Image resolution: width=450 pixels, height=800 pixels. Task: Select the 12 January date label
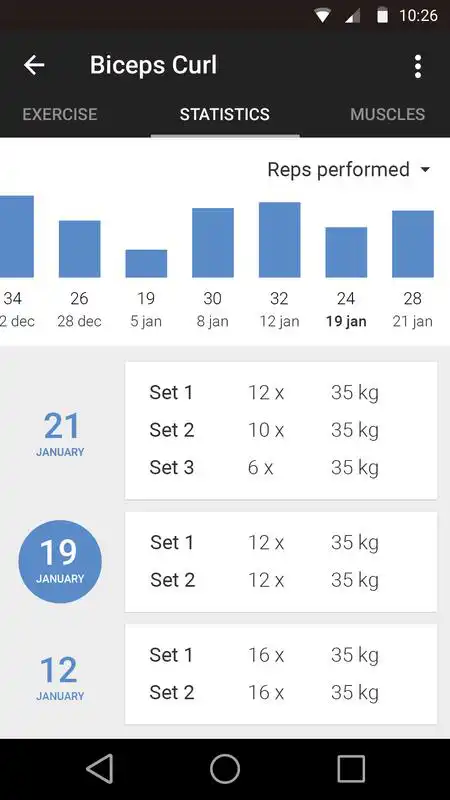coord(60,678)
